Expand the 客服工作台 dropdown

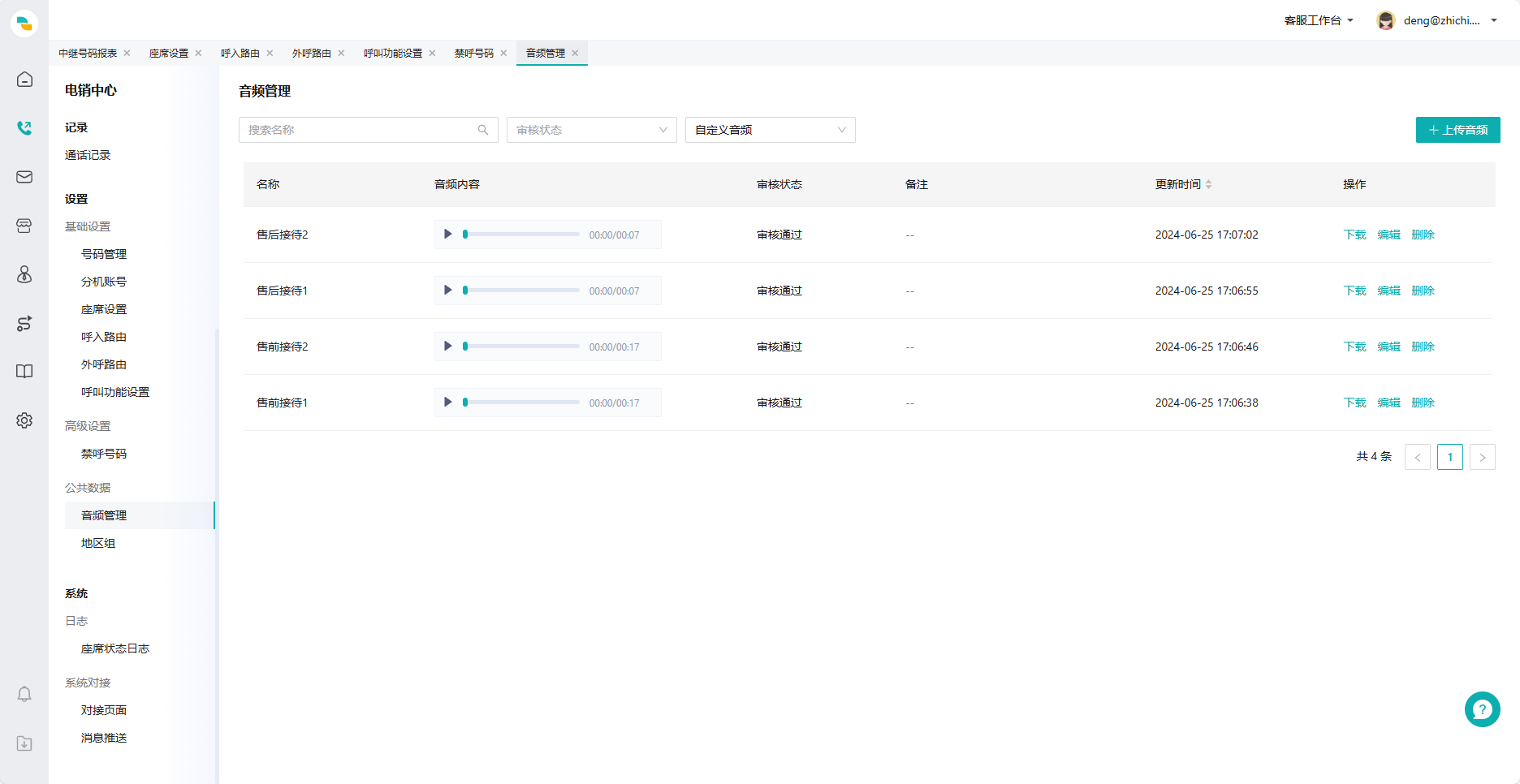coord(1319,20)
